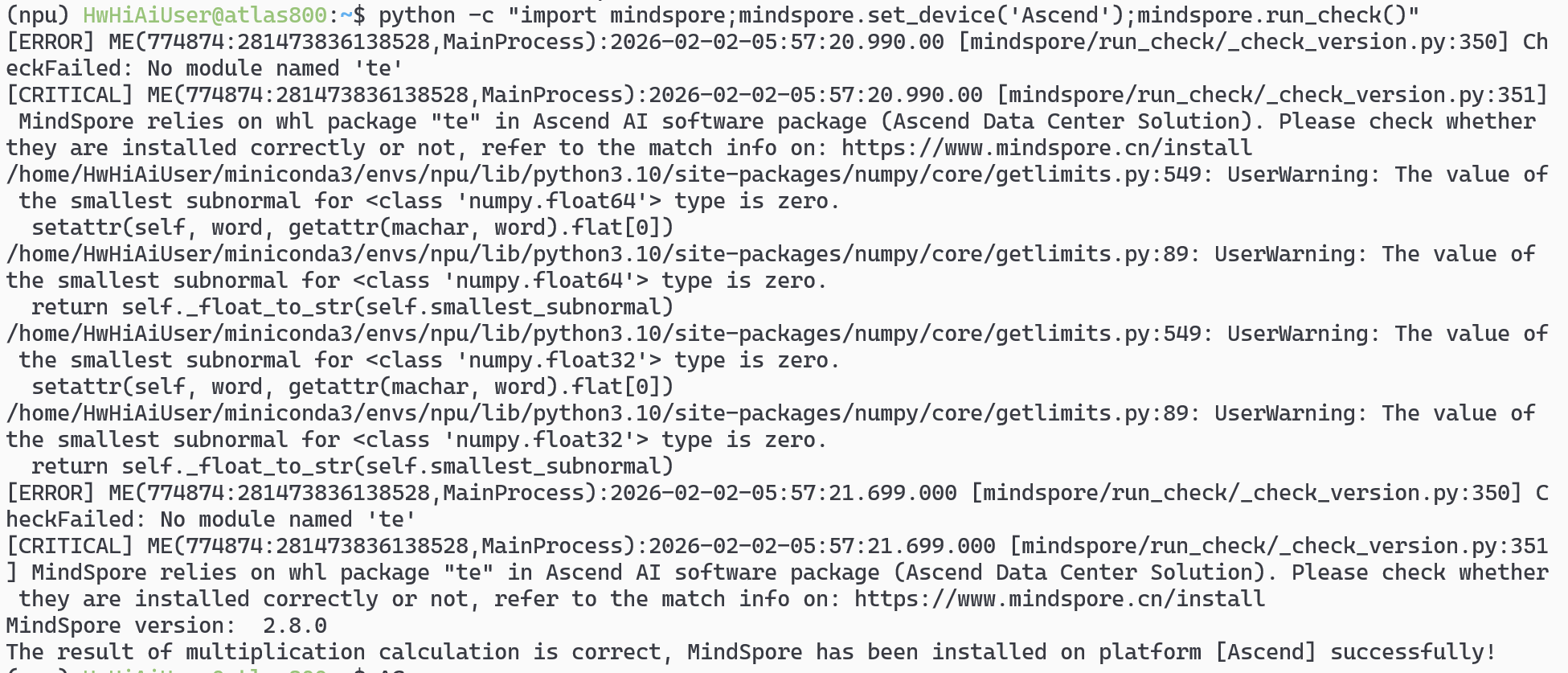The width and height of the screenshot is (1568, 673).
Task: Click the HwHiAiUser@atlas800 prompt on the top line
Action: (205, 15)
